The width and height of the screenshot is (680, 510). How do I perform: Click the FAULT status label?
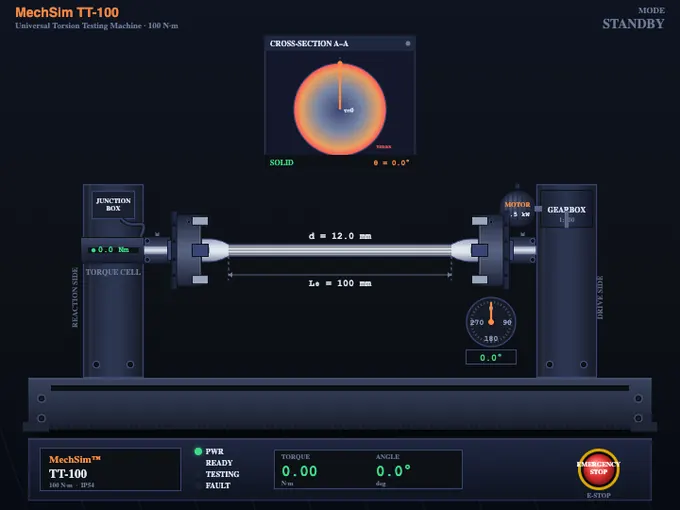click(x=218, y=485)
